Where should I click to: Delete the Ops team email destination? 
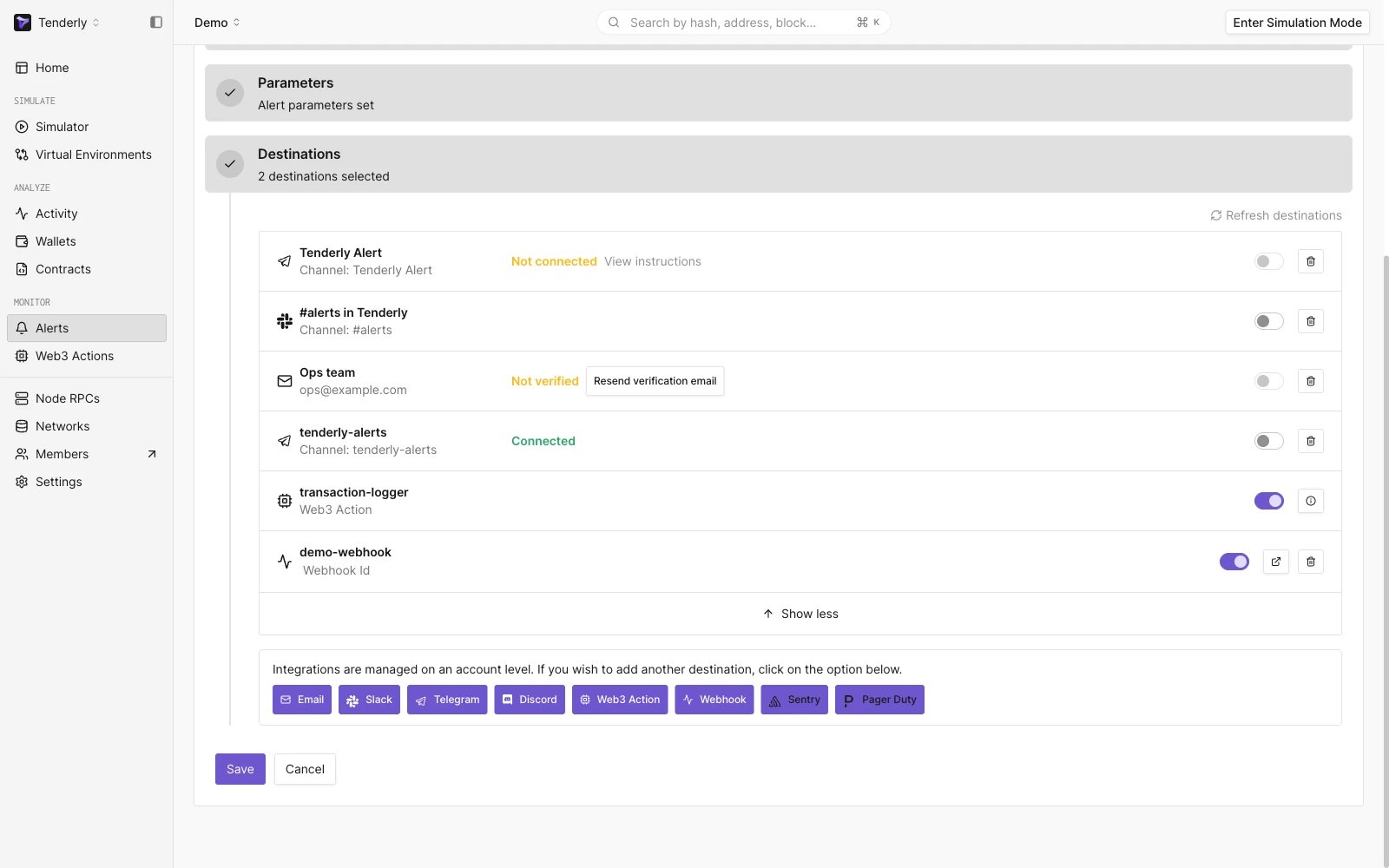click(x=1311, y=381)
